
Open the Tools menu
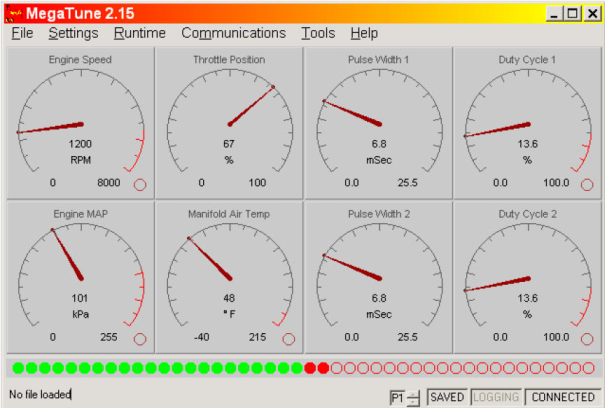pos(318,33)
